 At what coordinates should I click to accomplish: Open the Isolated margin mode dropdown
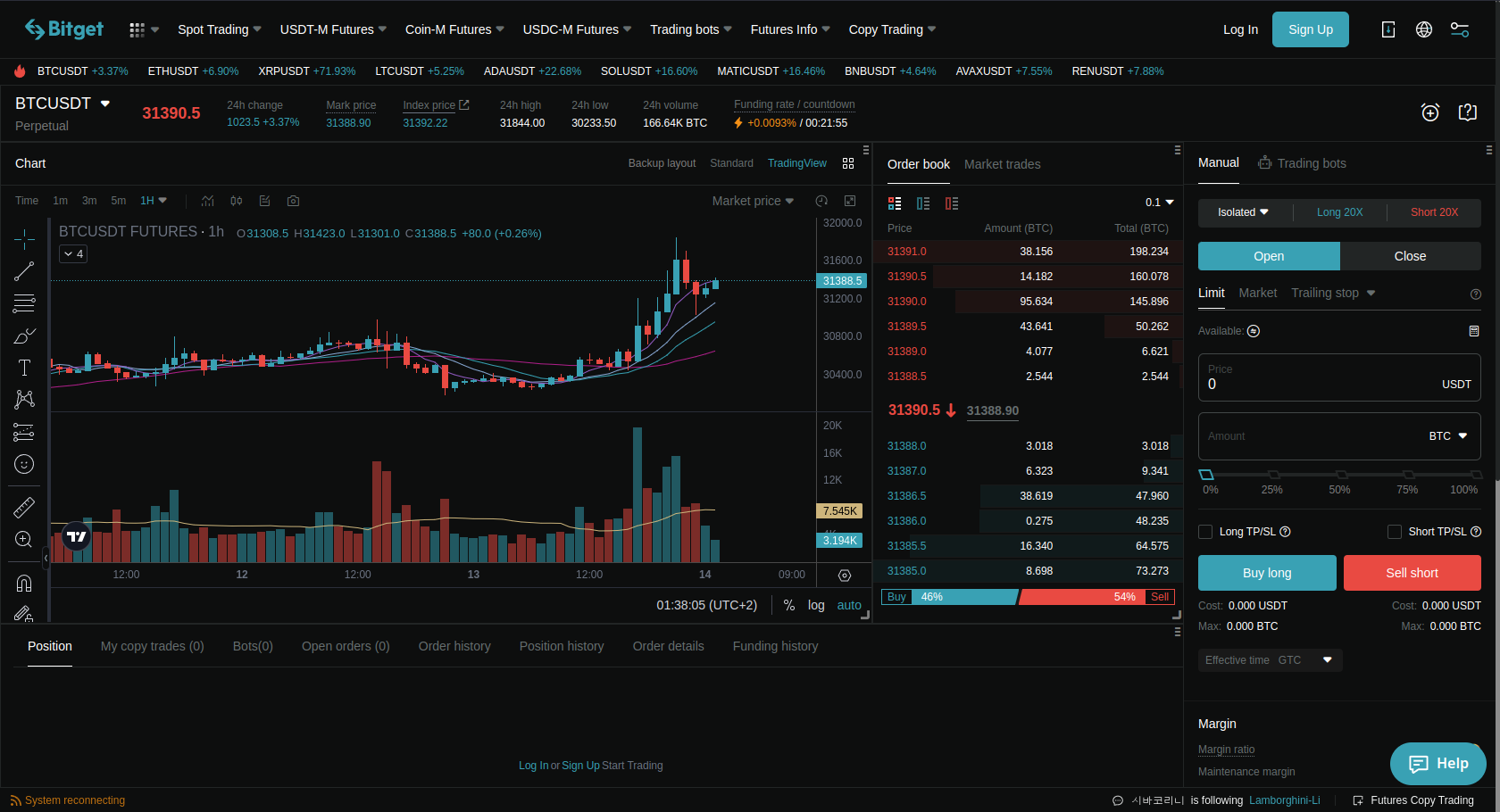tap(1243, 212)
